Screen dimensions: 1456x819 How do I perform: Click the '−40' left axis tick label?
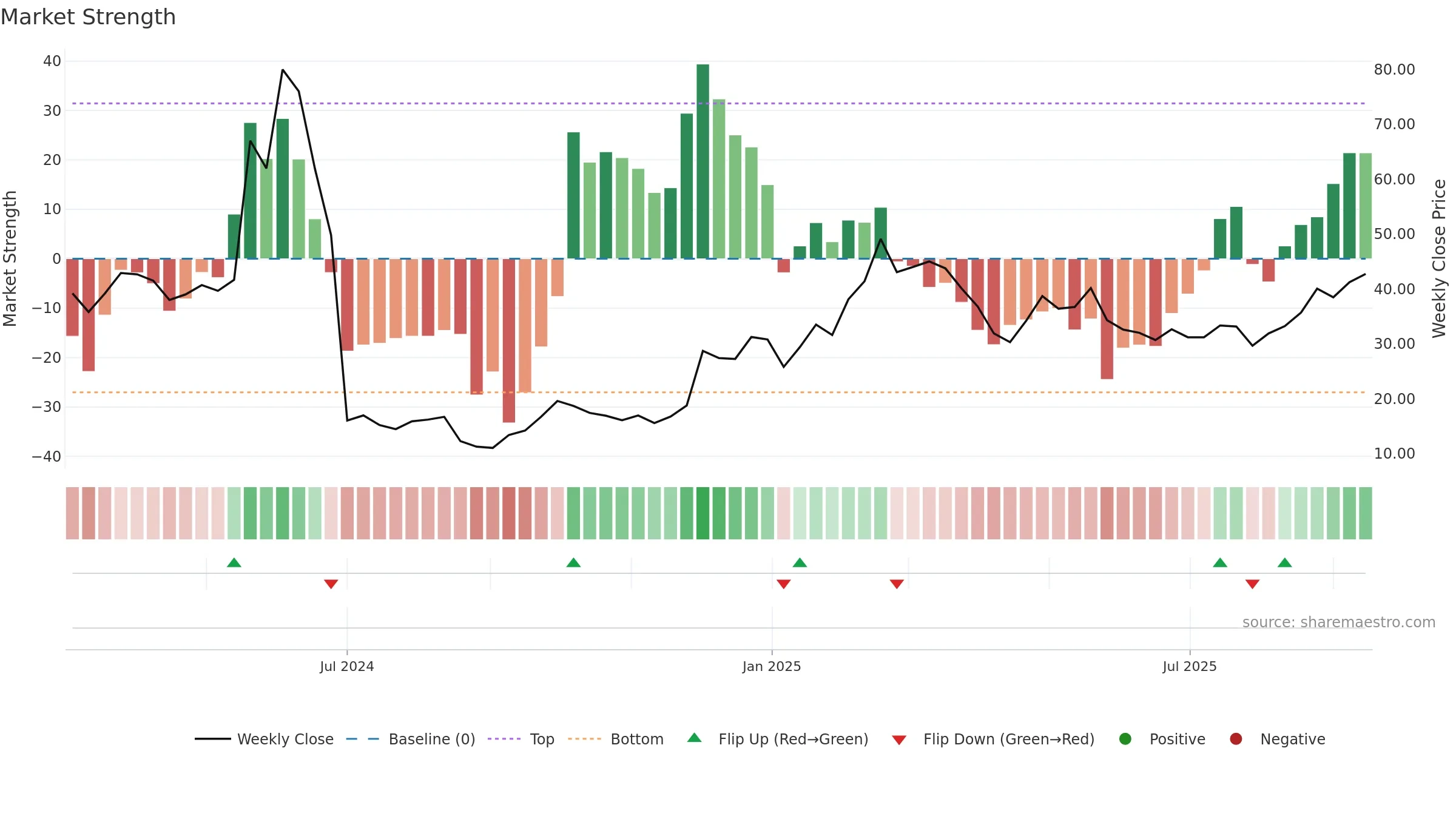coord(47,457)
